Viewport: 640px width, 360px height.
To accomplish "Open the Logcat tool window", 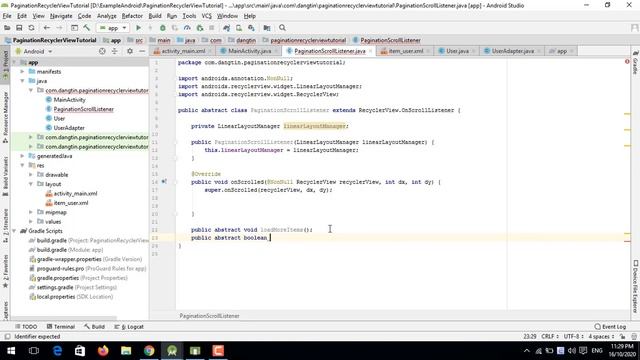I will [129, 327].
